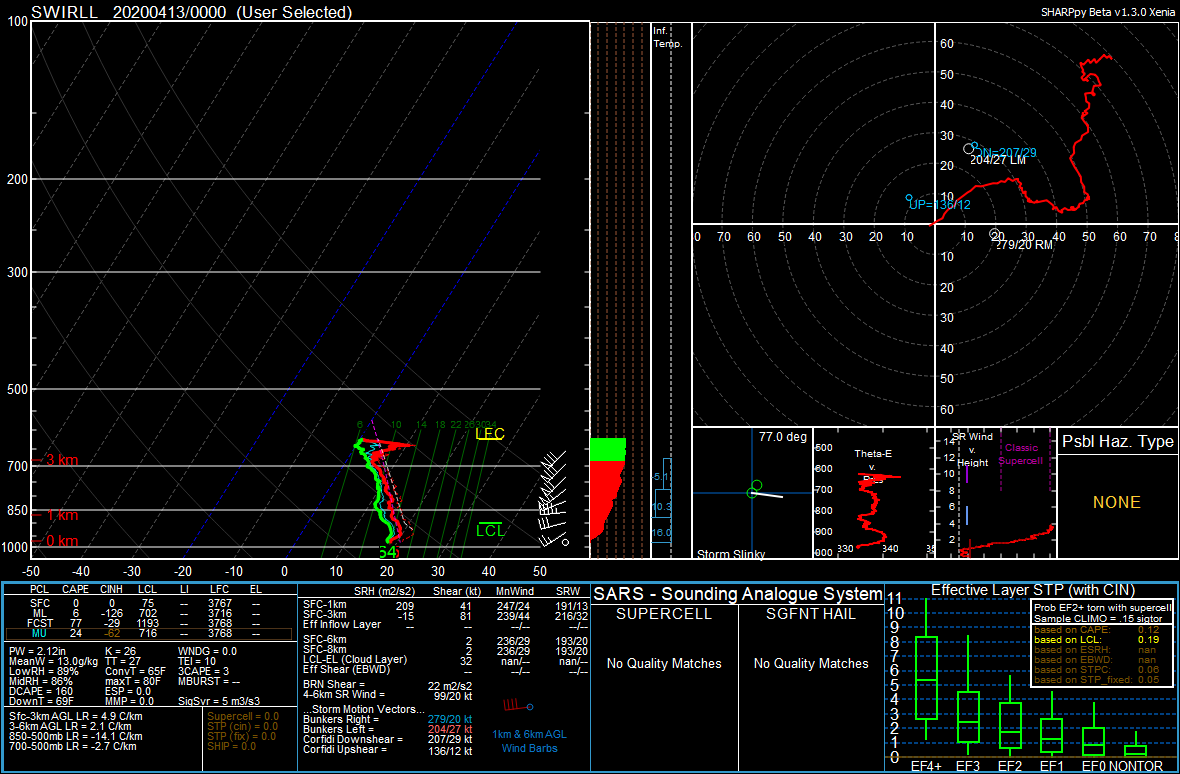
Task: Click the 850-500mb LR value
Action: coord(75,736)
